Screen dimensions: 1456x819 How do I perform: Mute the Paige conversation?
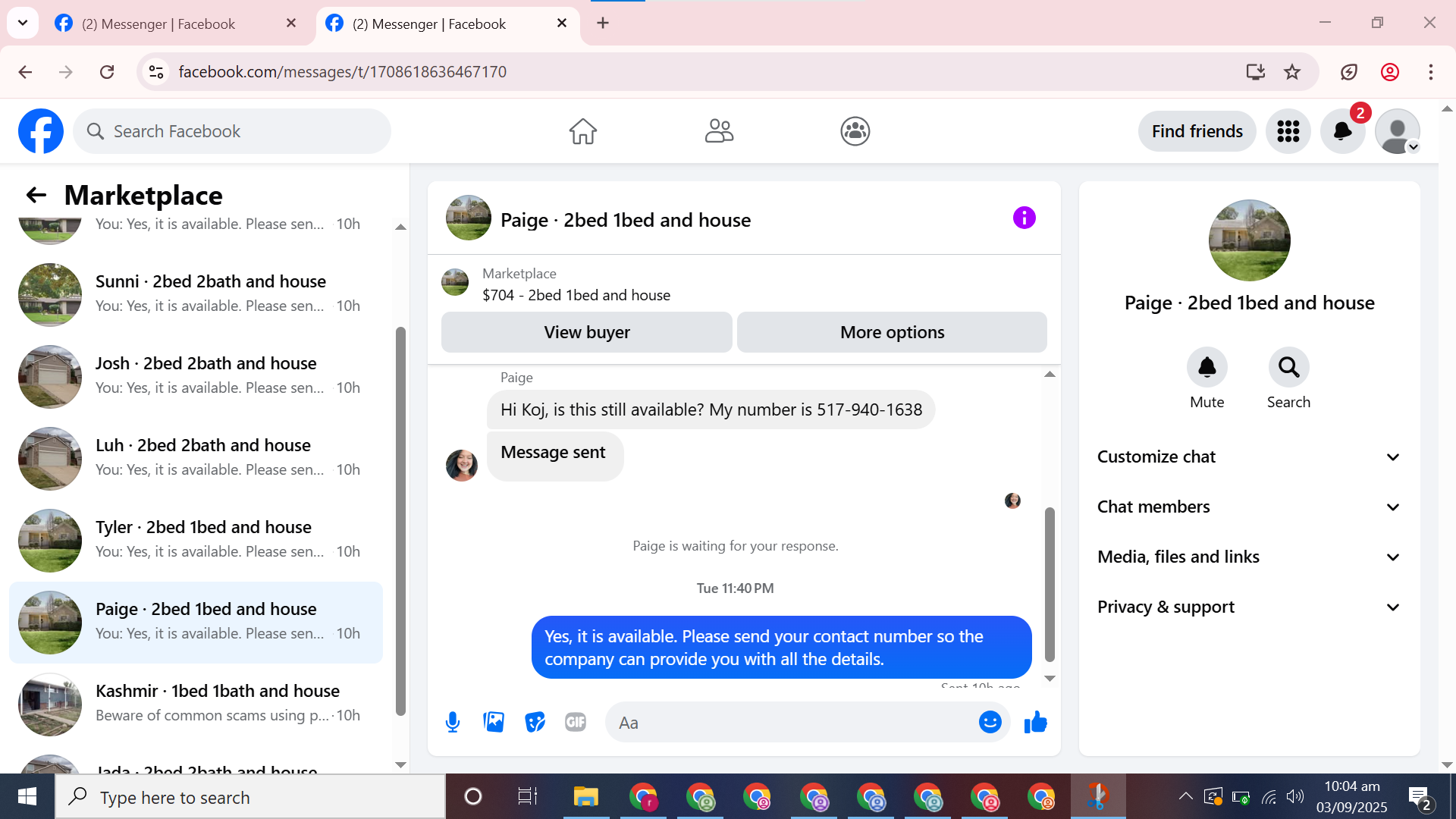(x=1207, y=368)
